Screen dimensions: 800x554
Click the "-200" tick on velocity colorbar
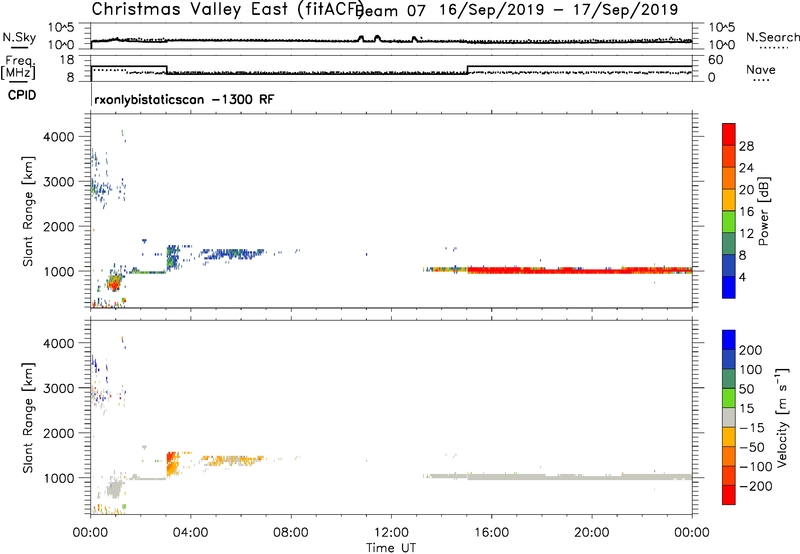755,486
